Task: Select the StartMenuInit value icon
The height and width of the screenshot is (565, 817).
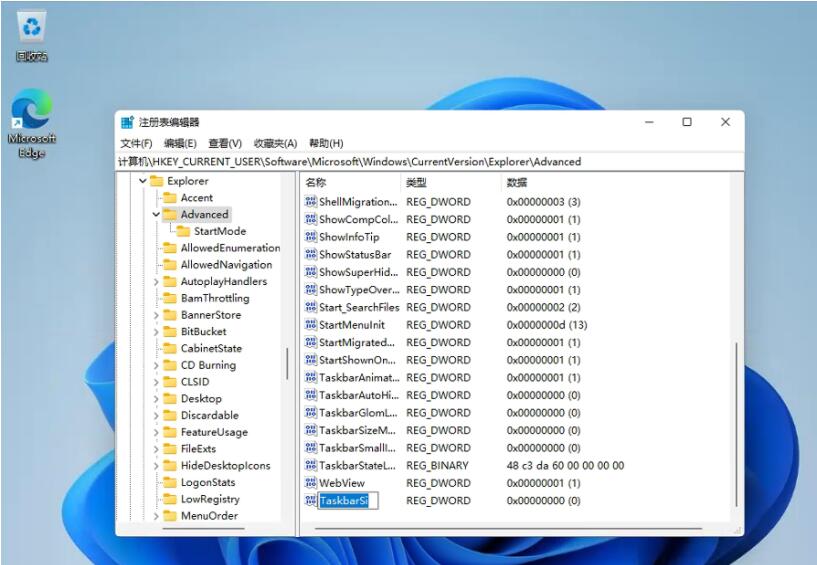Action: (311, 324)
